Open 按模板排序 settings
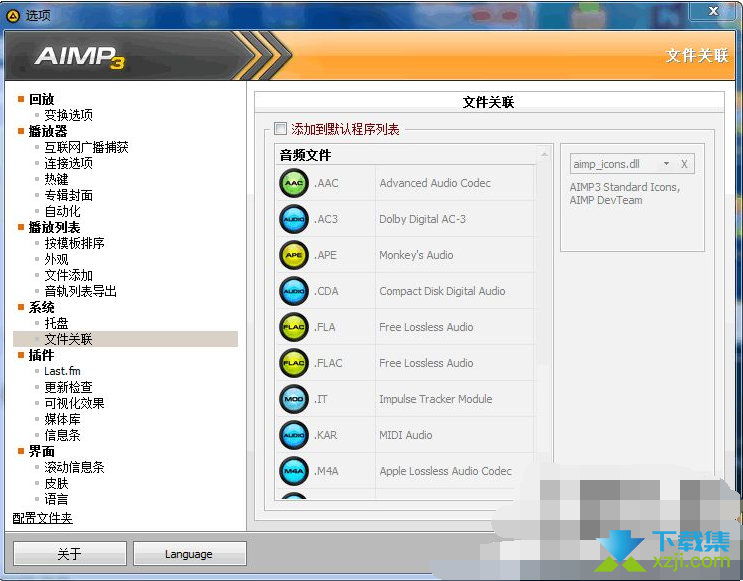The image size is (743, 581). pos(74,243)
